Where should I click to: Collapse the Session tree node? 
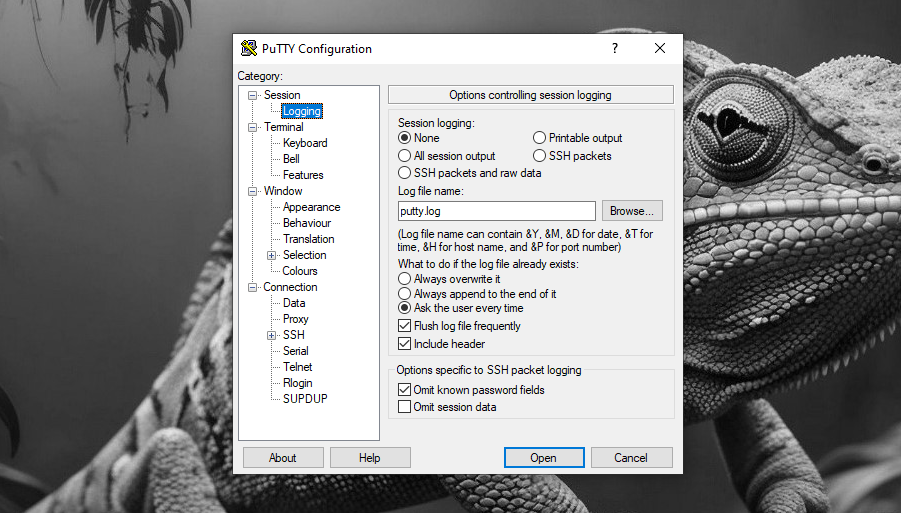(x=253, y=95)
